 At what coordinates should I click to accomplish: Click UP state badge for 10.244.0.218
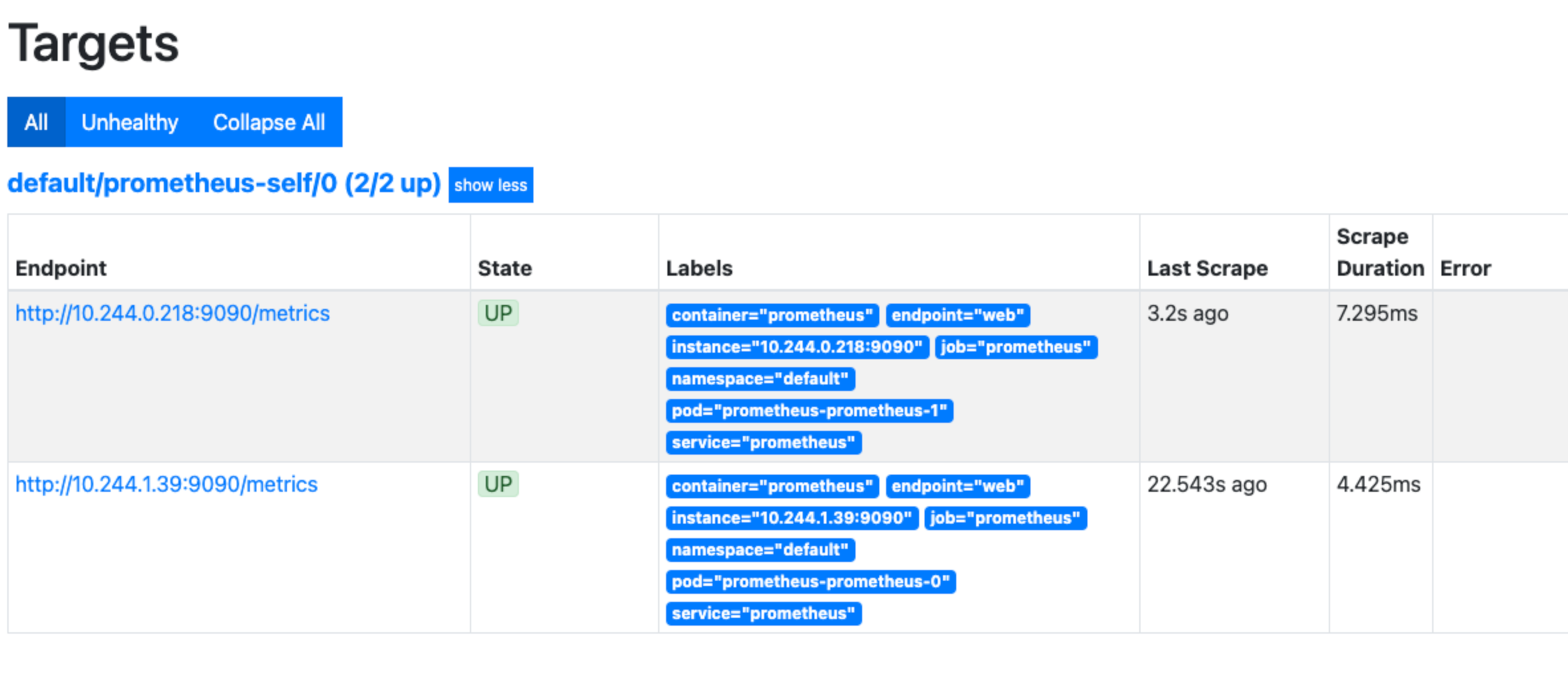(x=498, y=313)
